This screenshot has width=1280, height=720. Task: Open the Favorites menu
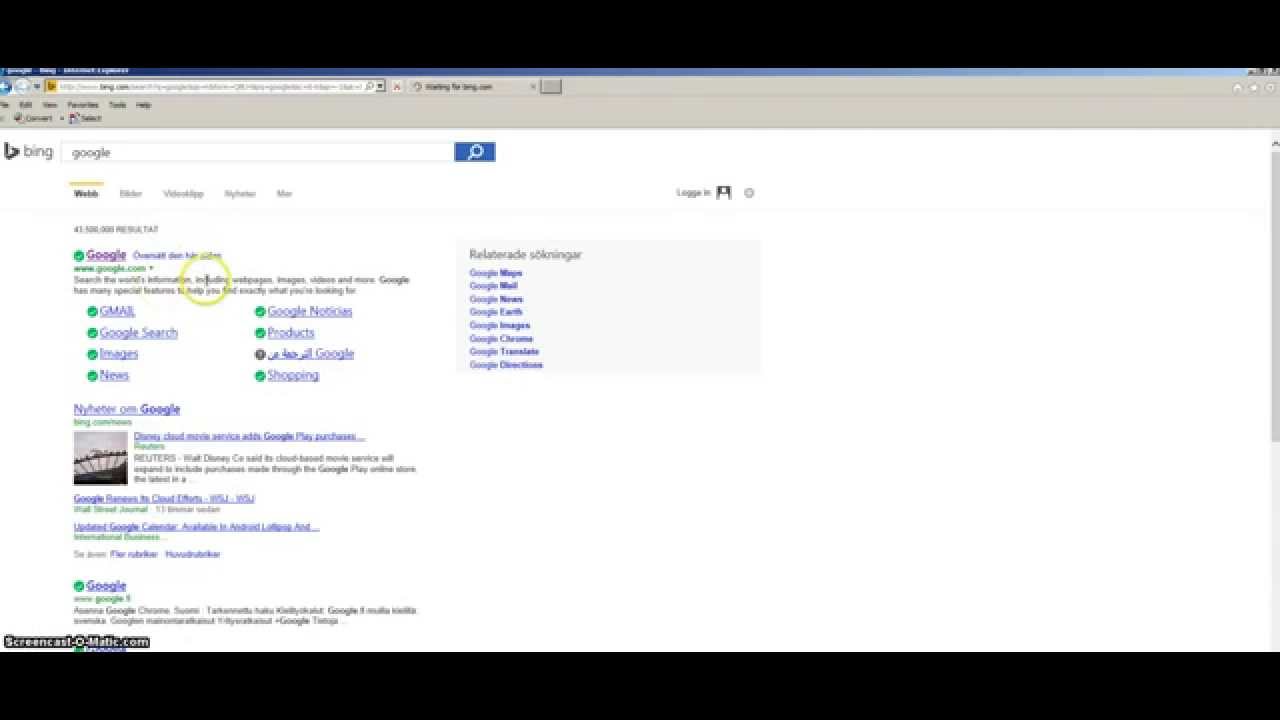point(83,105)
